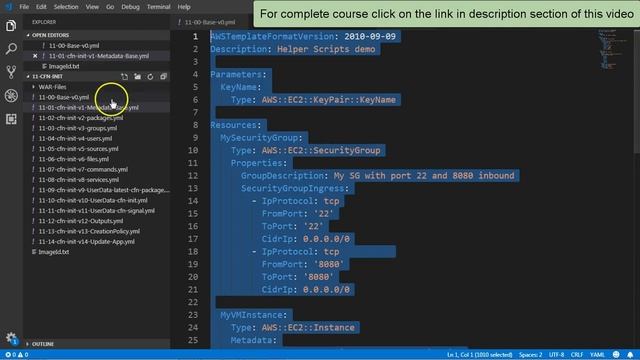Open the Source Control view icon
Screen dimensions: 640x360
tap(11, 72)
